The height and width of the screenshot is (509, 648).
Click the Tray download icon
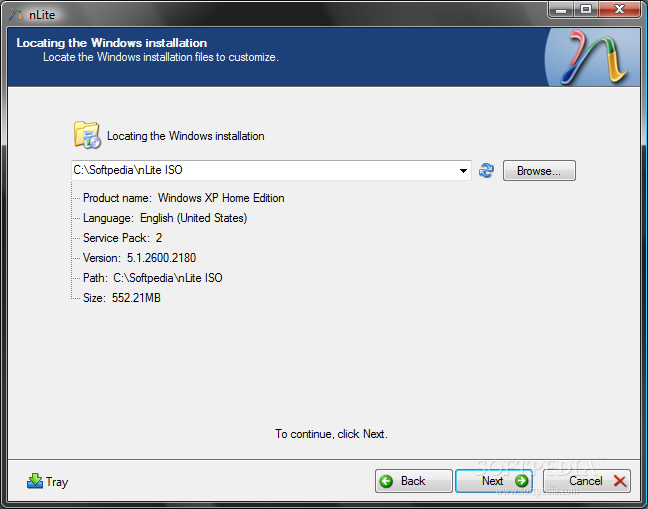pyautogui.click(x=35, y=481)
